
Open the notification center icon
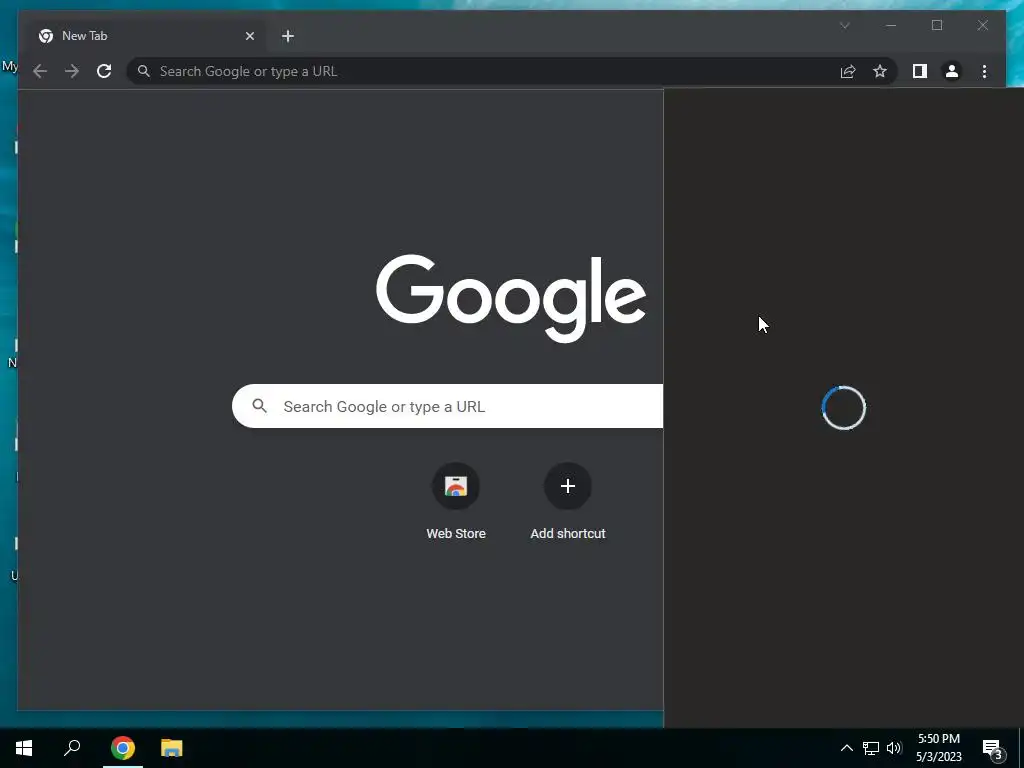[995, 748]
